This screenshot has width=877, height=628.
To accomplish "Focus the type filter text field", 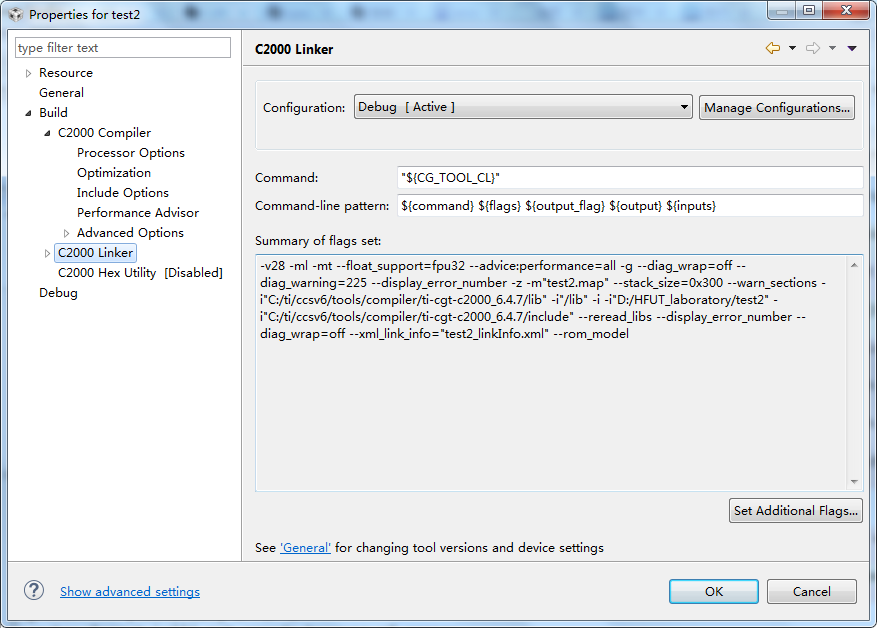I will click(123, 48).
